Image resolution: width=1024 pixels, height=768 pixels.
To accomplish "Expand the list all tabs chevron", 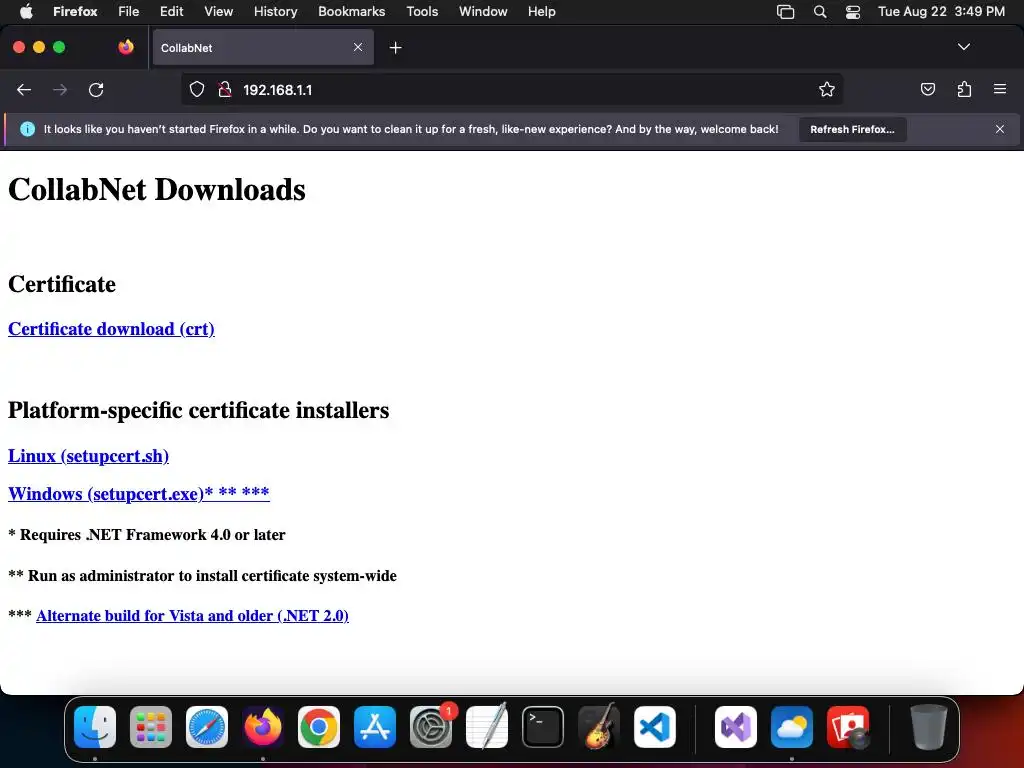I will pos(963,47).
